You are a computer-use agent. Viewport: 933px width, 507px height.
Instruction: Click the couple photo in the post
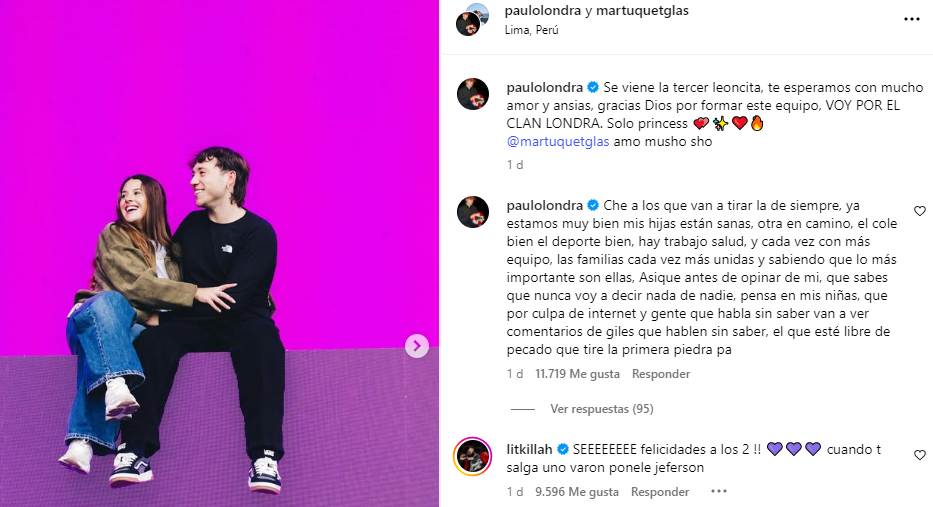point(220,254)
